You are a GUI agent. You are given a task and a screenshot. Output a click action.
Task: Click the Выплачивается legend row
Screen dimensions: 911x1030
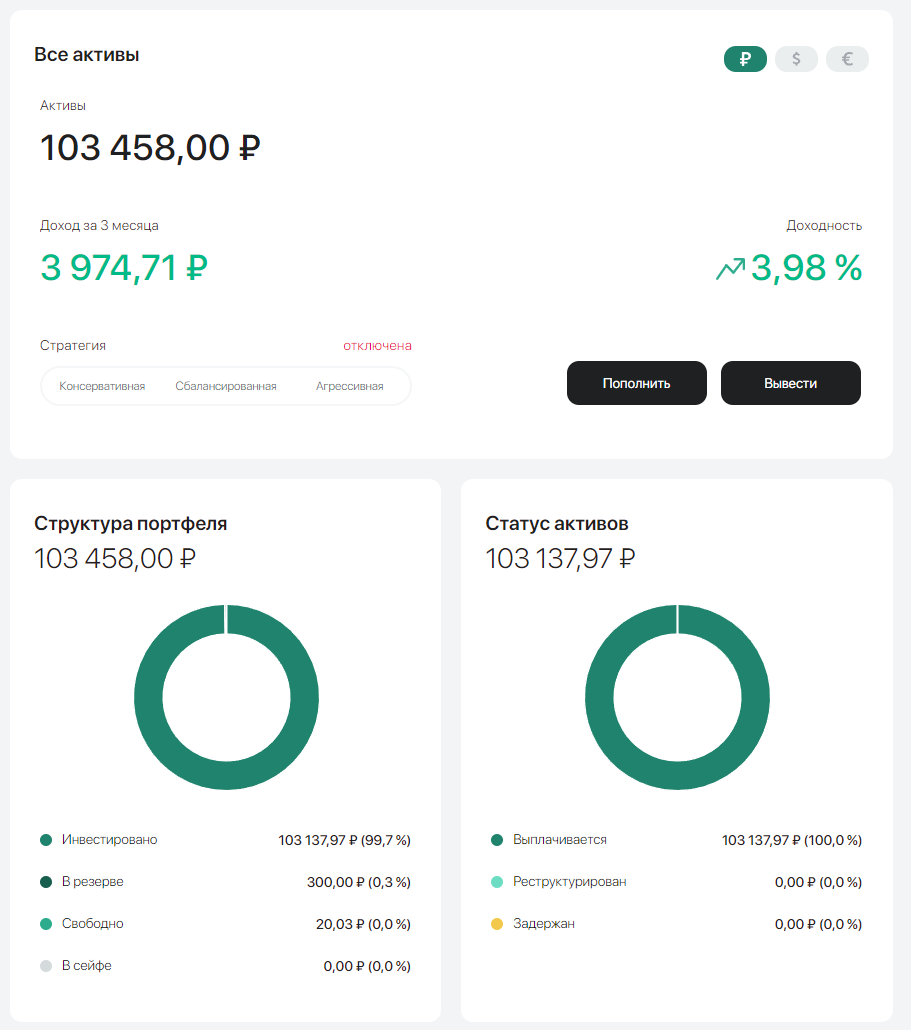point(552,840)
